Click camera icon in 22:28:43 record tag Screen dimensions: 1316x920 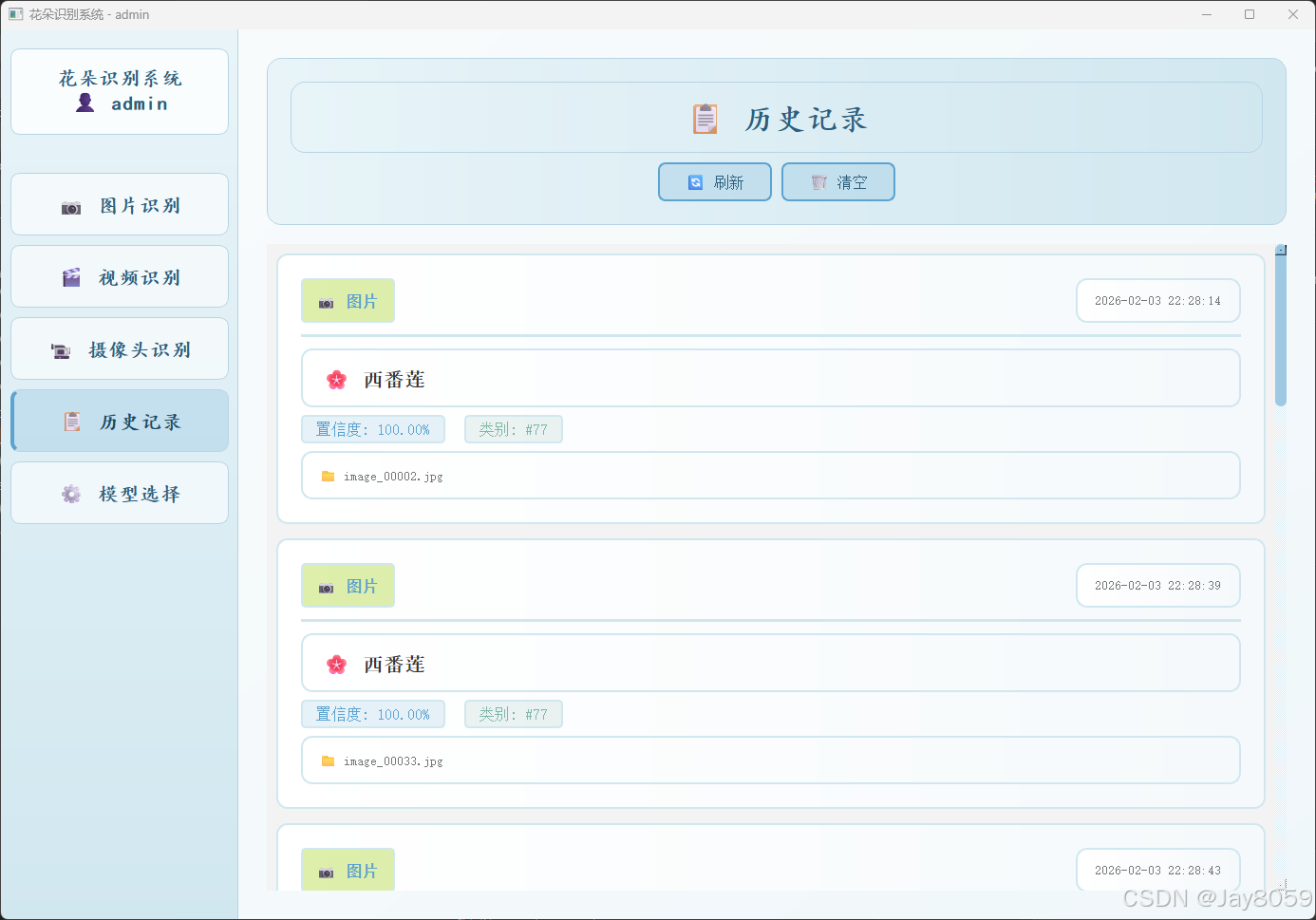click(326, 873)
